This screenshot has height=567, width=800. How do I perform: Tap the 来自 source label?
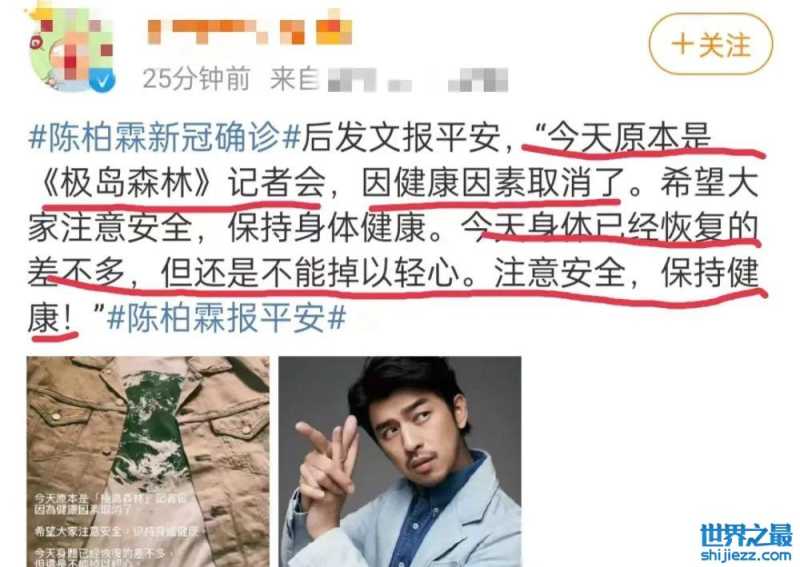(294, 79)
